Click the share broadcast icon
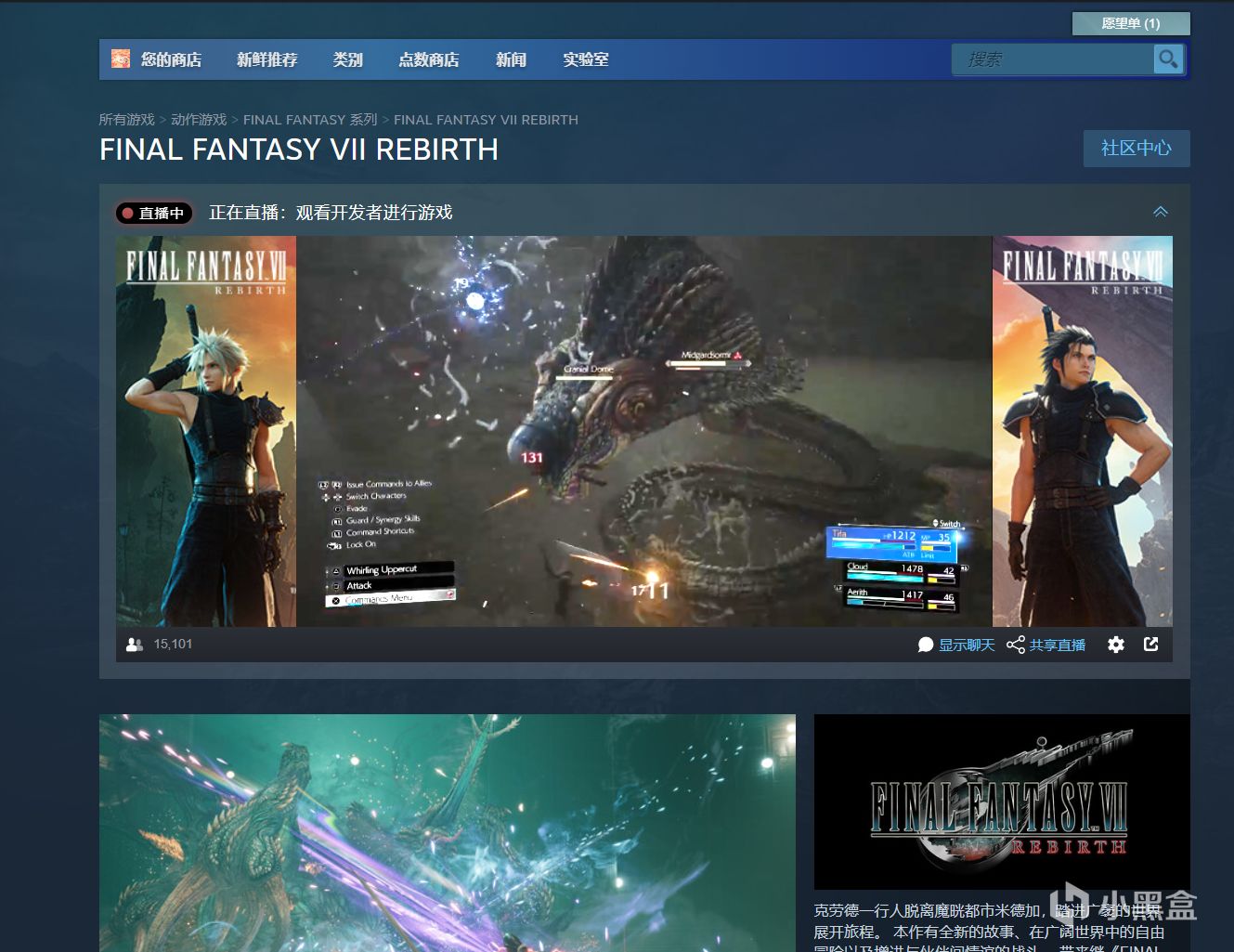Image resolution: width=1234 pixels, height=952 pixels. coord(1015,645)
